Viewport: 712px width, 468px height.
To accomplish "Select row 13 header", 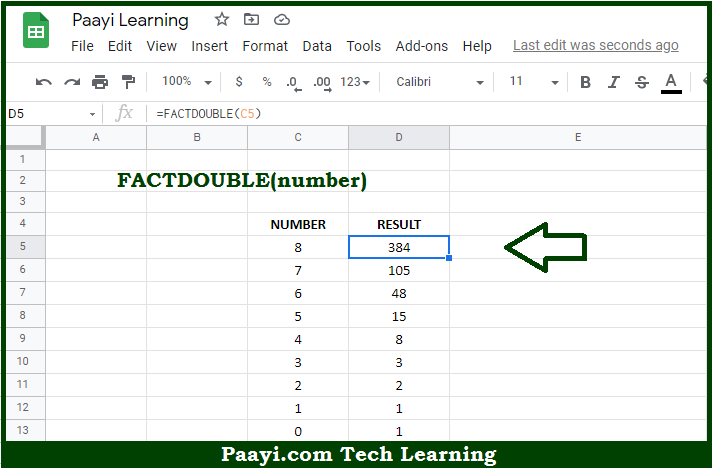I will tap(25, 430).
